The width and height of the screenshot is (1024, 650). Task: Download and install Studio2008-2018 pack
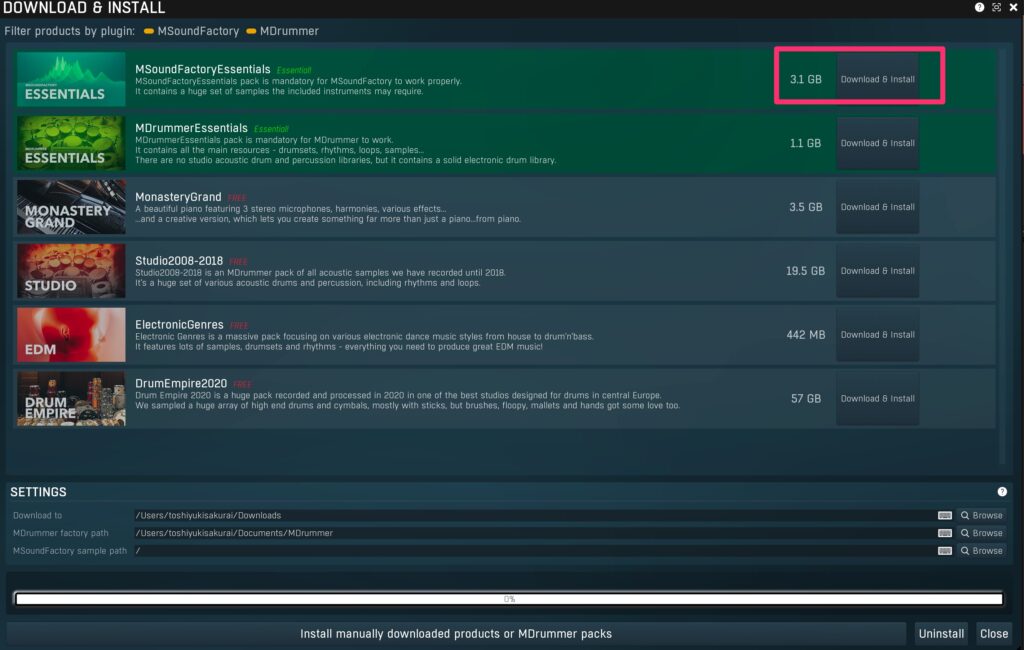pos(877,271)
